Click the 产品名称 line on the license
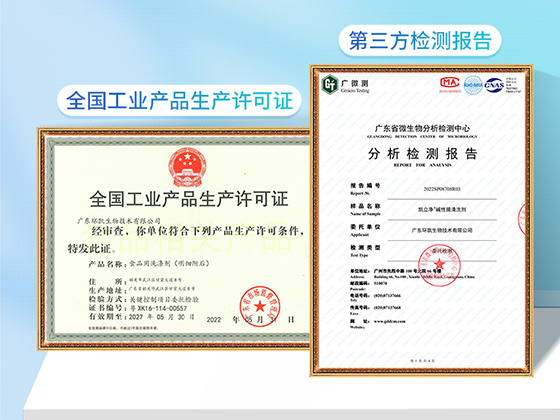This screenshot has width=560, height=420. [x=149, y=264]
